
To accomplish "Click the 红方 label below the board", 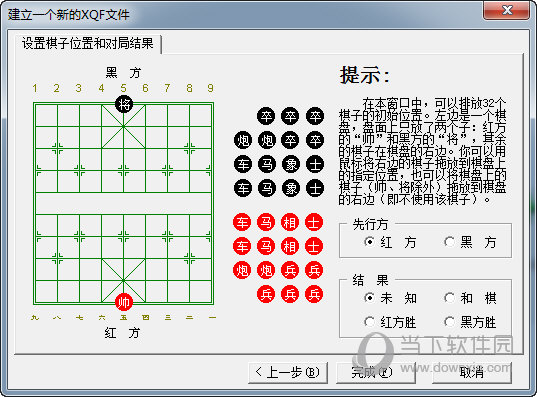I will coord(122,333).
